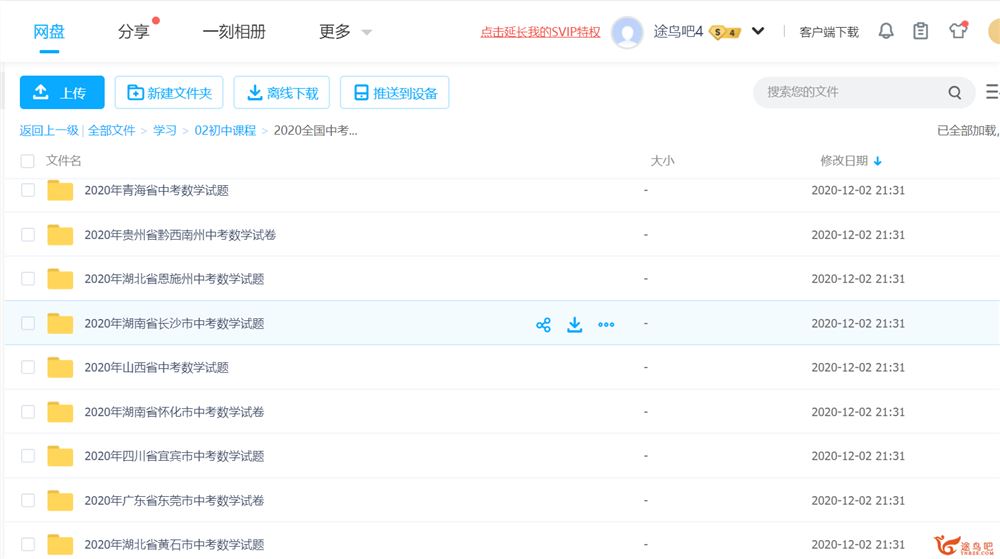1000x559 pixels.
Task: Open the notifications bell icon
Action: 886,31
